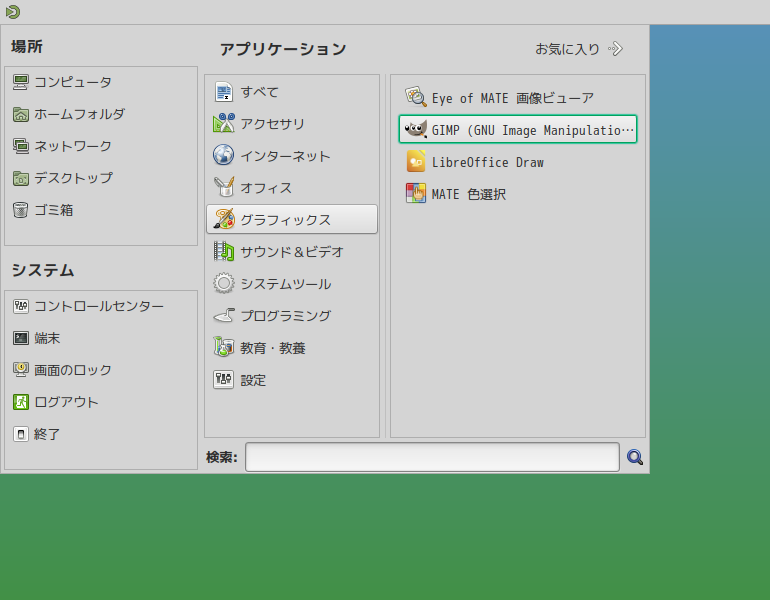
Task: Click the コンピュータ label
Action: 73,82
